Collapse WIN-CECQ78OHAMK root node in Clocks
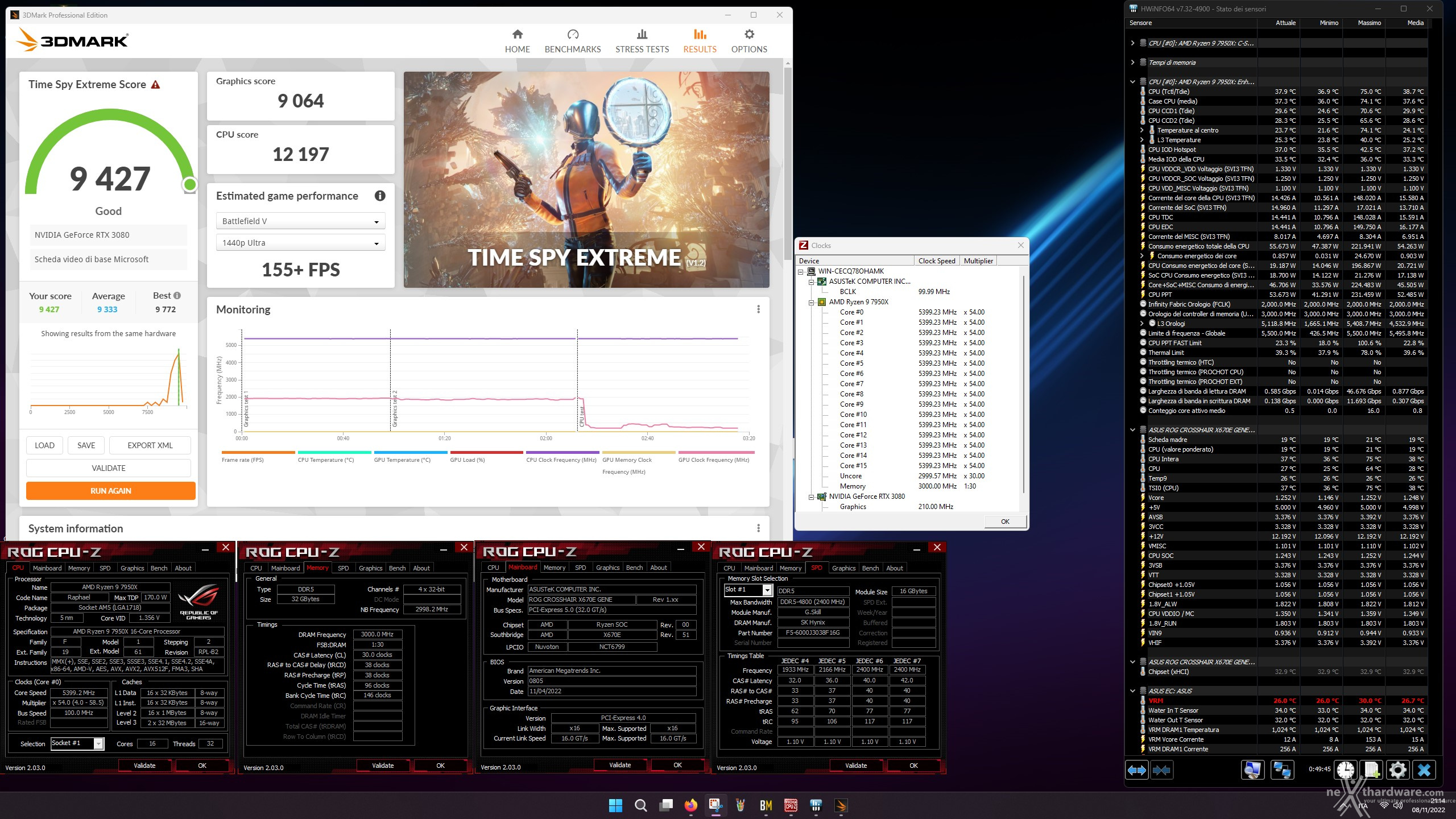 801,271
